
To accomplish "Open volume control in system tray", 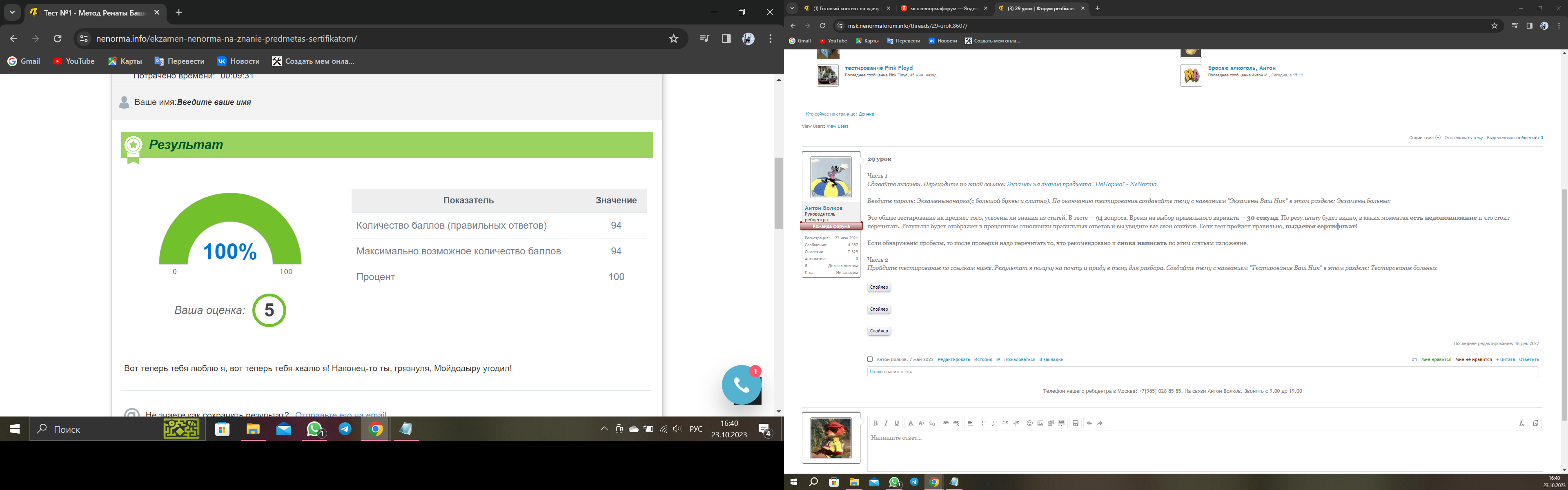I will pyautogui.click(x=677, y=429).
